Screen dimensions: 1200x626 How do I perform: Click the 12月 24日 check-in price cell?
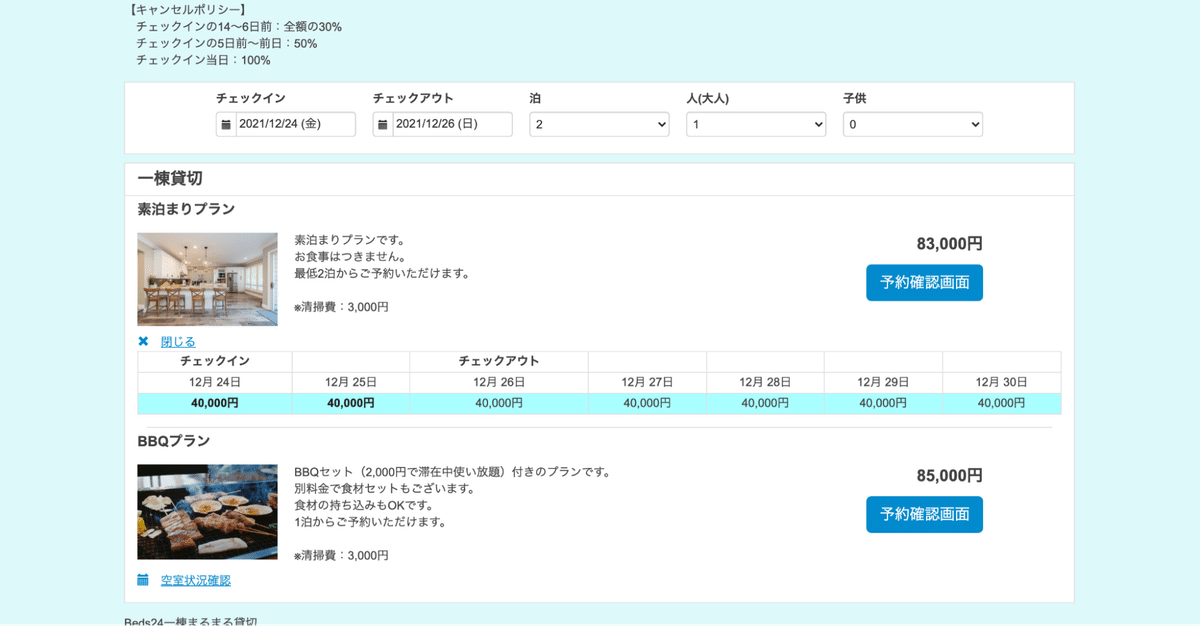[215, 403]
